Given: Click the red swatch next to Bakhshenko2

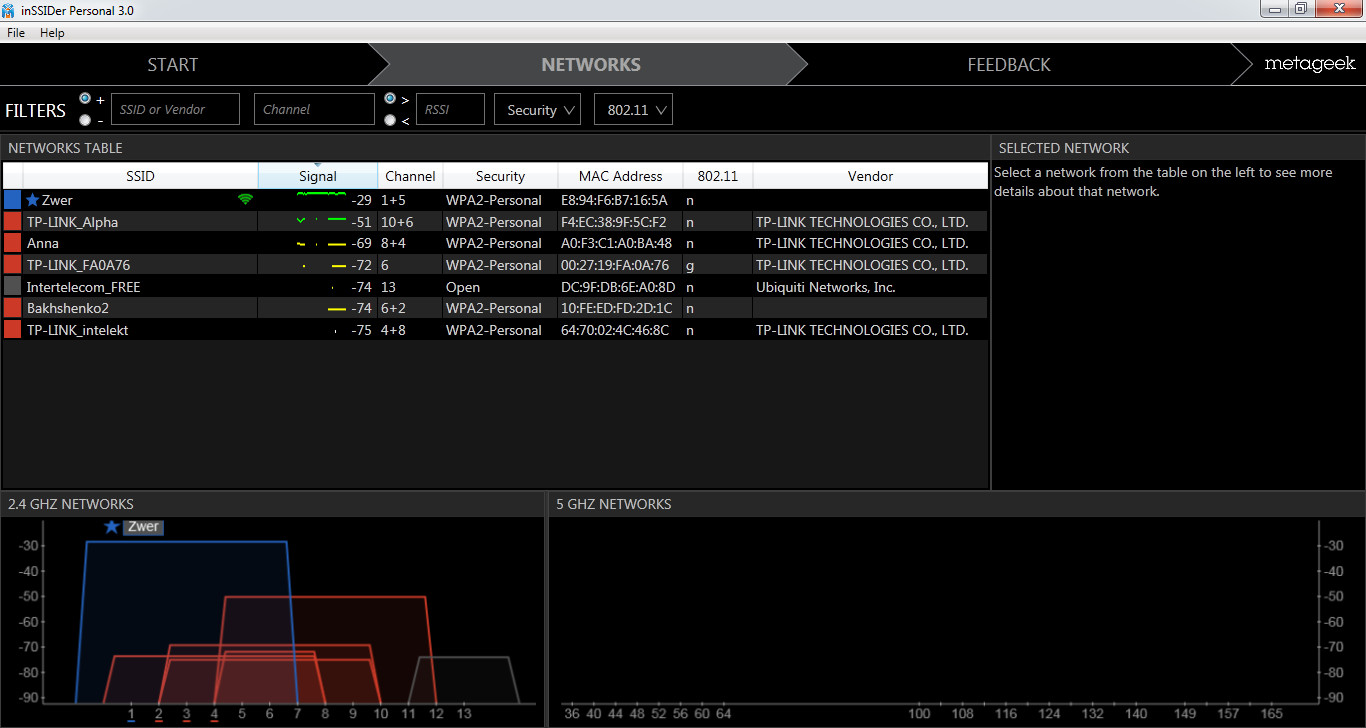Looking at the screenshot, I should tap(12, 308).
